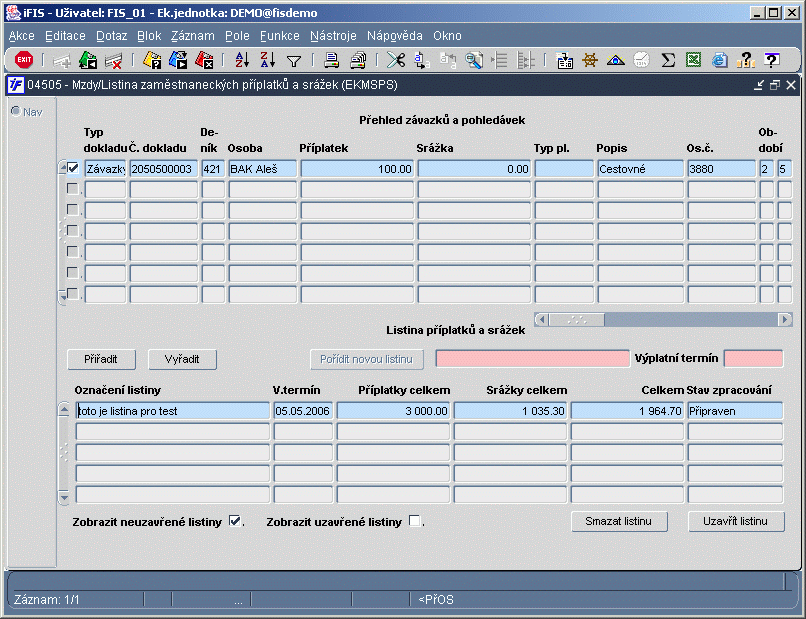
Task: Click the single printer icon
Action: (332, 61)
